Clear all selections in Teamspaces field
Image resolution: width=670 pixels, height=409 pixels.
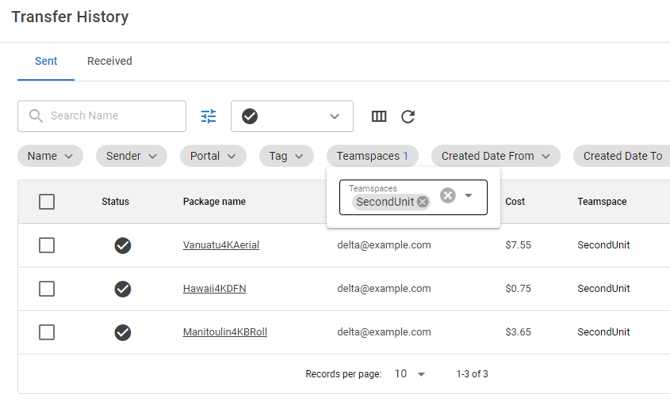click(x=448, y=195)
